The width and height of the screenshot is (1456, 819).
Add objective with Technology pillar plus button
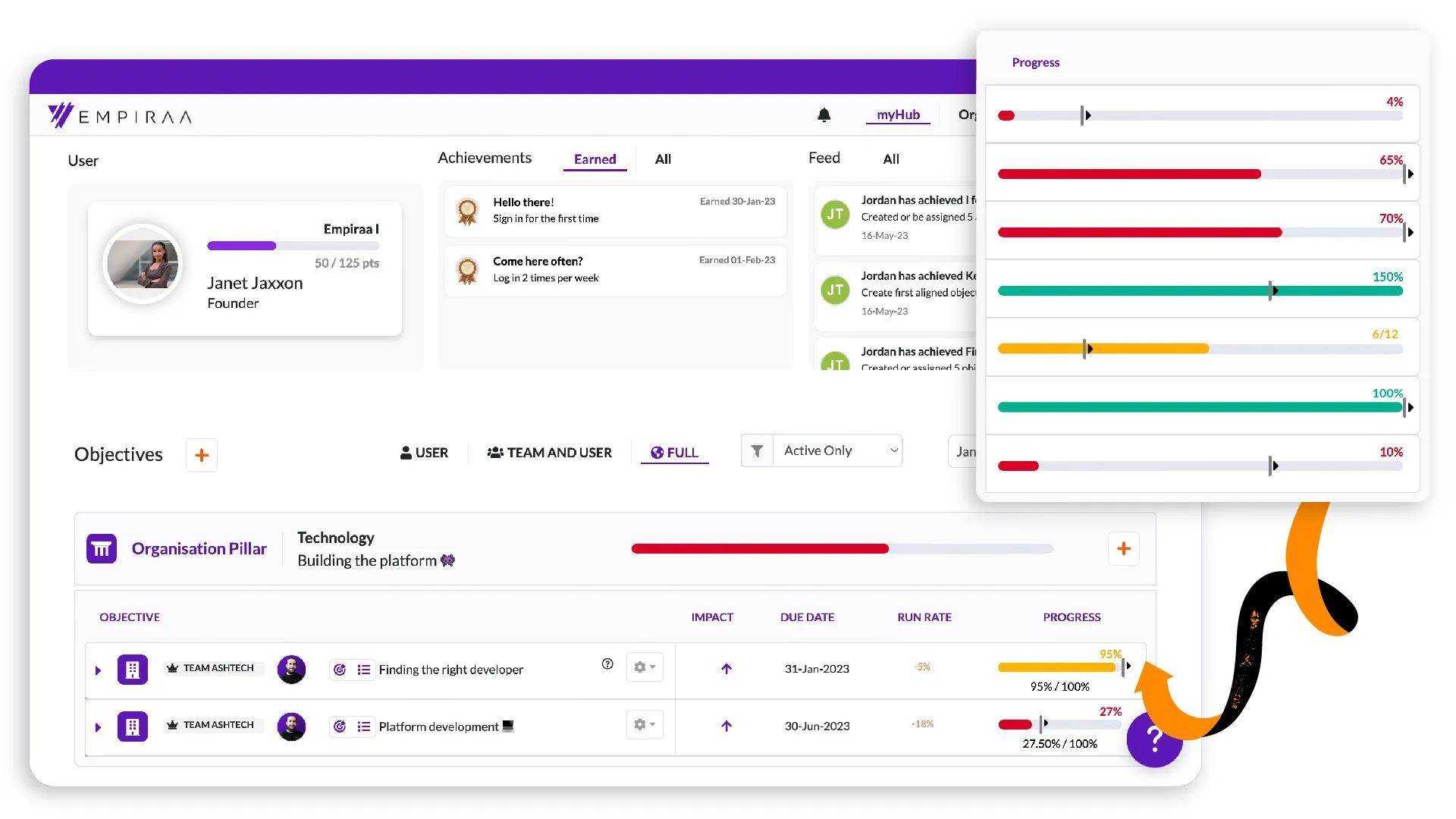[1124, 548]
